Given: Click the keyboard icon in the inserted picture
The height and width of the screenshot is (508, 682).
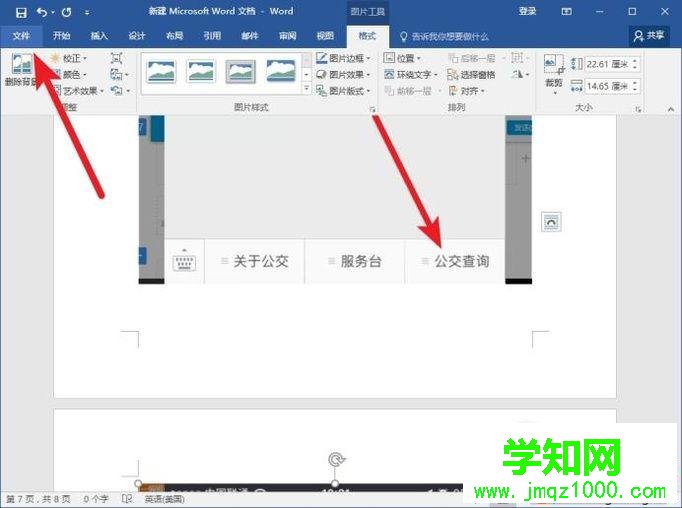Looking at the screenshot, I should point(184,261).
